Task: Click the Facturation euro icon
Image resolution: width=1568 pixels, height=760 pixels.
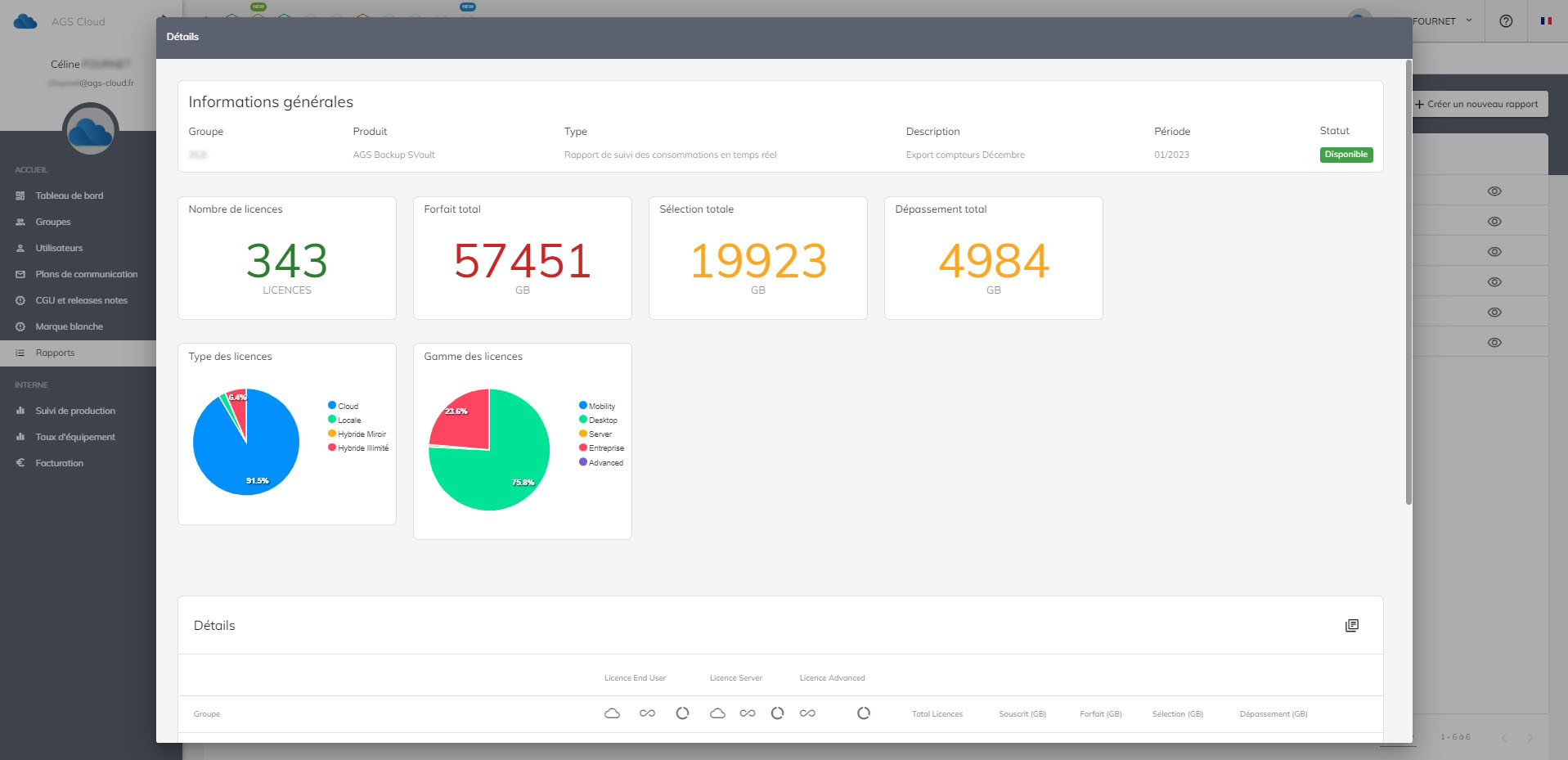Action: tap(20, 463)
